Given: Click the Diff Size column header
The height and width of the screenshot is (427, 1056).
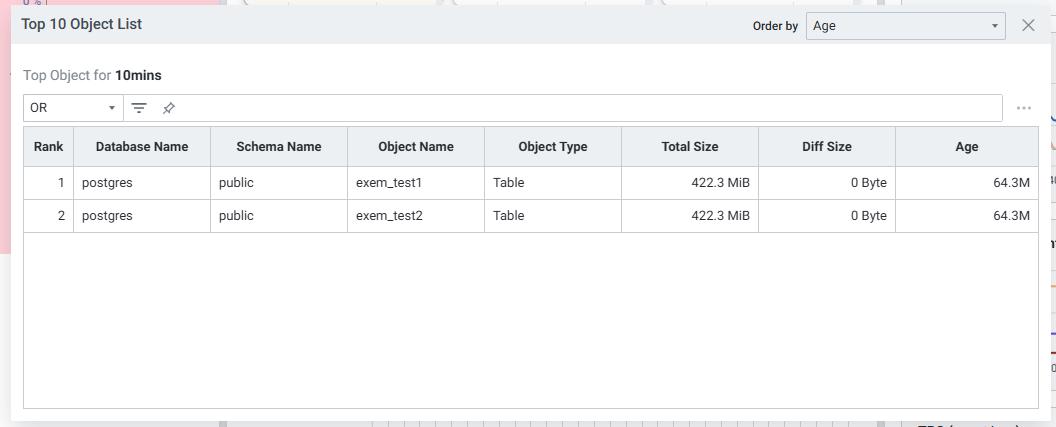Looking at the screenshot, I should click(x=827, y=147).
